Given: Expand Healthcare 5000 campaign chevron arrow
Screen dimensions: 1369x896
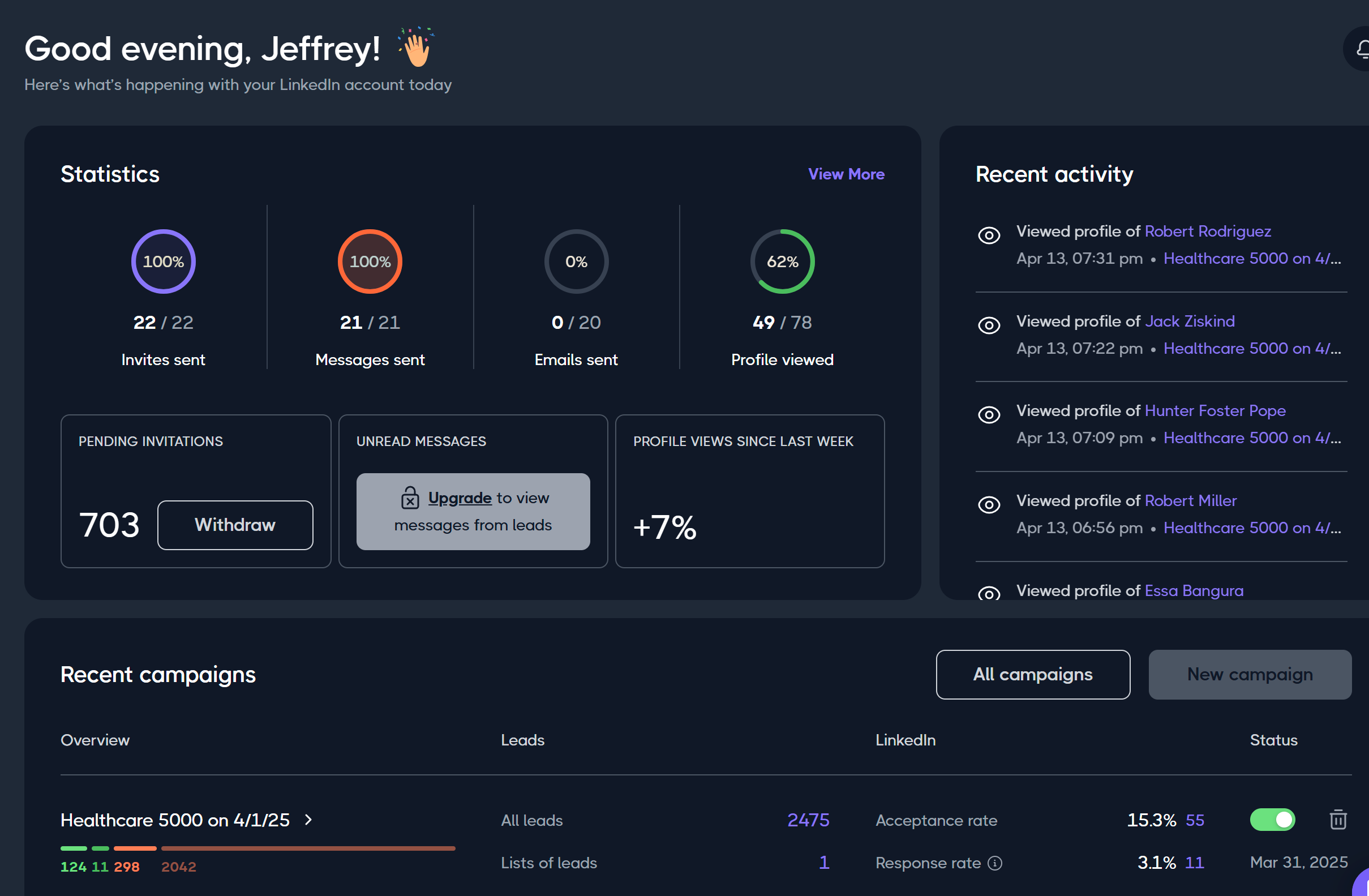Looking at the screenshot, I should 309,820.
